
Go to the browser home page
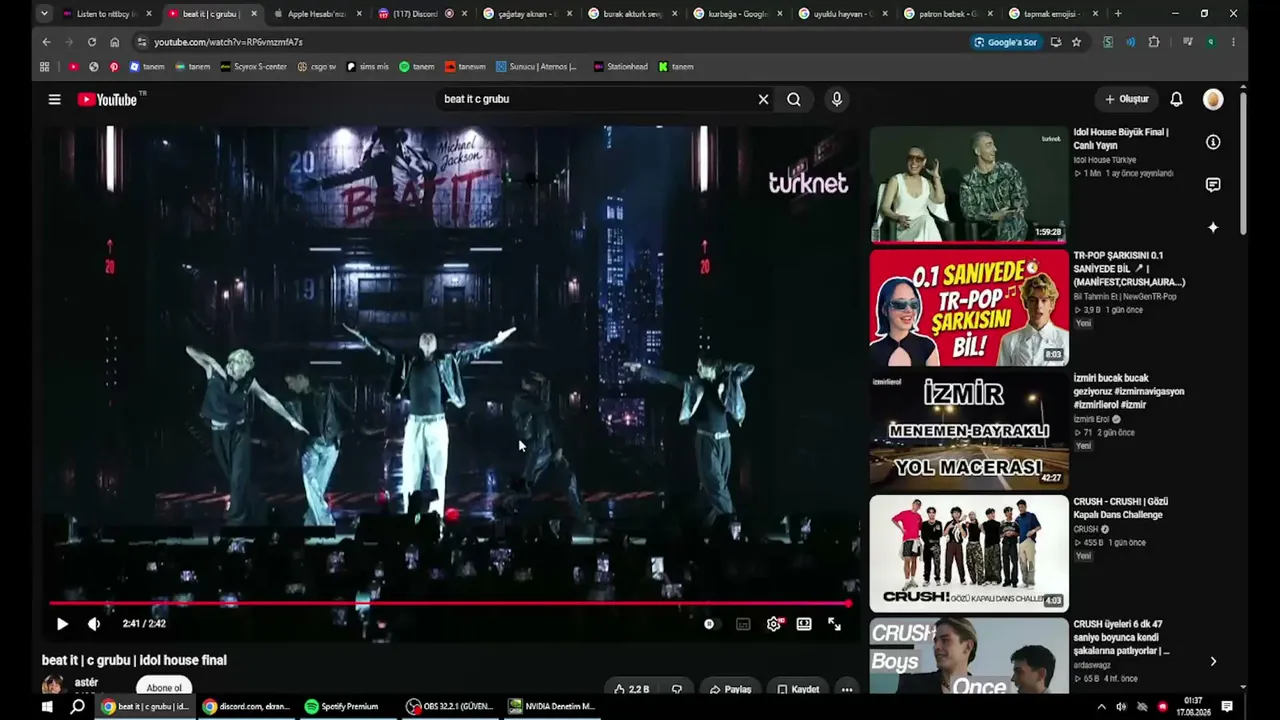click(x=115, y=42)
